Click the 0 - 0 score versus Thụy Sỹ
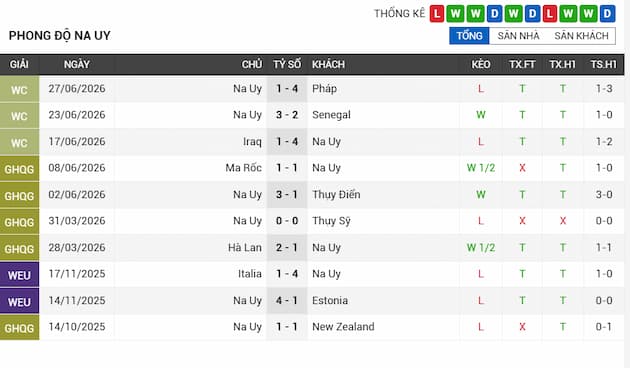630x368 pixels. click(287, 221)
